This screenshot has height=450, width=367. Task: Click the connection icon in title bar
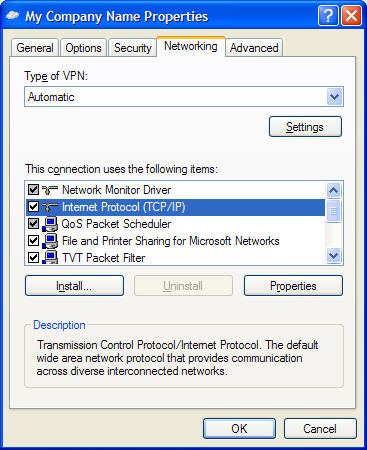pyautogui.click(x=13, y=16)
